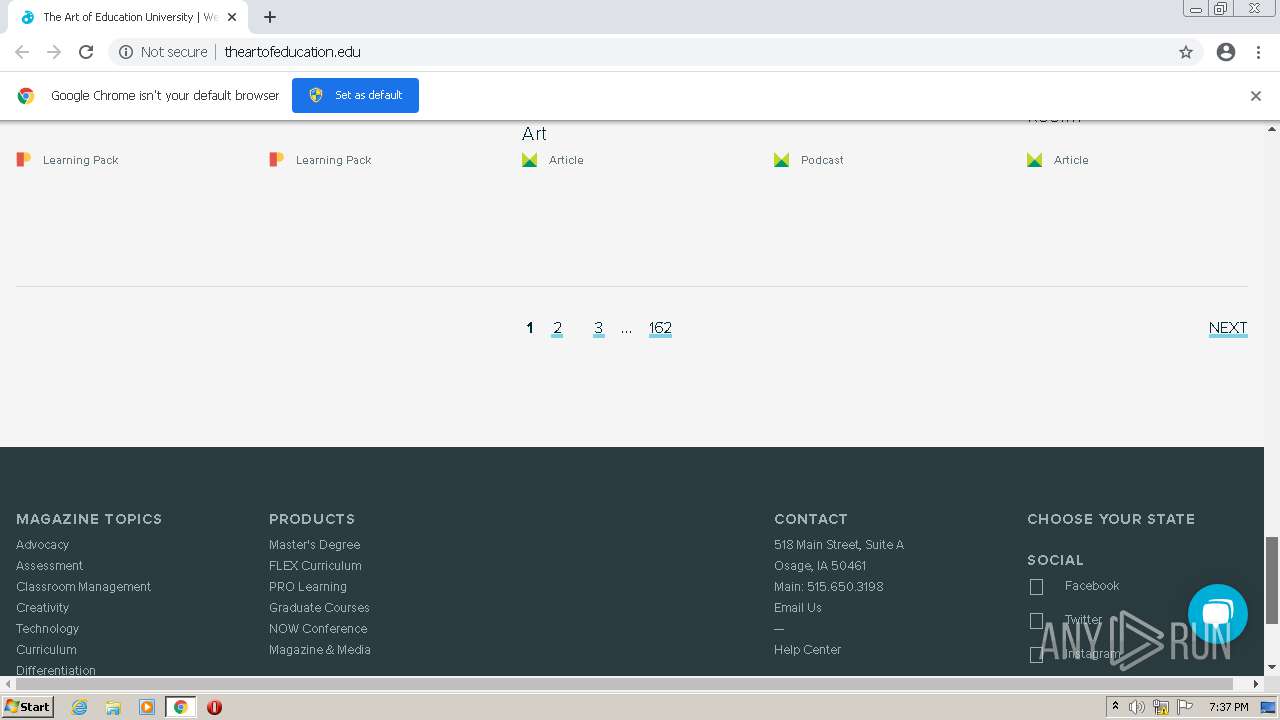
Task: Click the browser back arrow
Action: [x=22, y=52]
